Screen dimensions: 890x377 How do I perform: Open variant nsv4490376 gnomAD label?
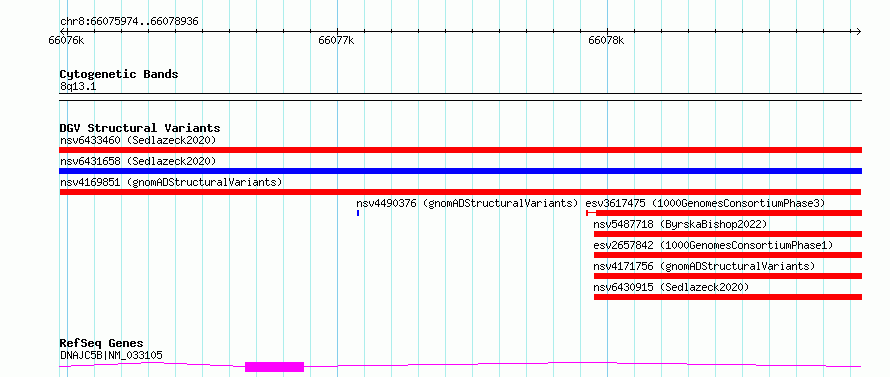coord(467,203)
